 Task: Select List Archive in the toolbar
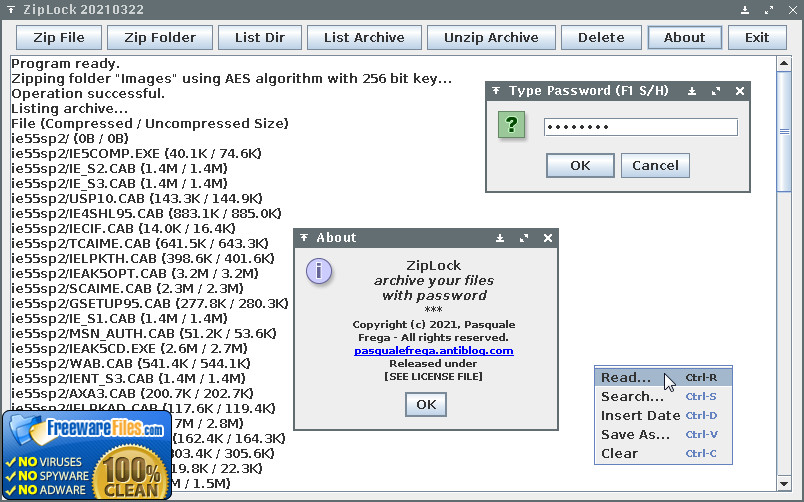(x=364, y=37)
